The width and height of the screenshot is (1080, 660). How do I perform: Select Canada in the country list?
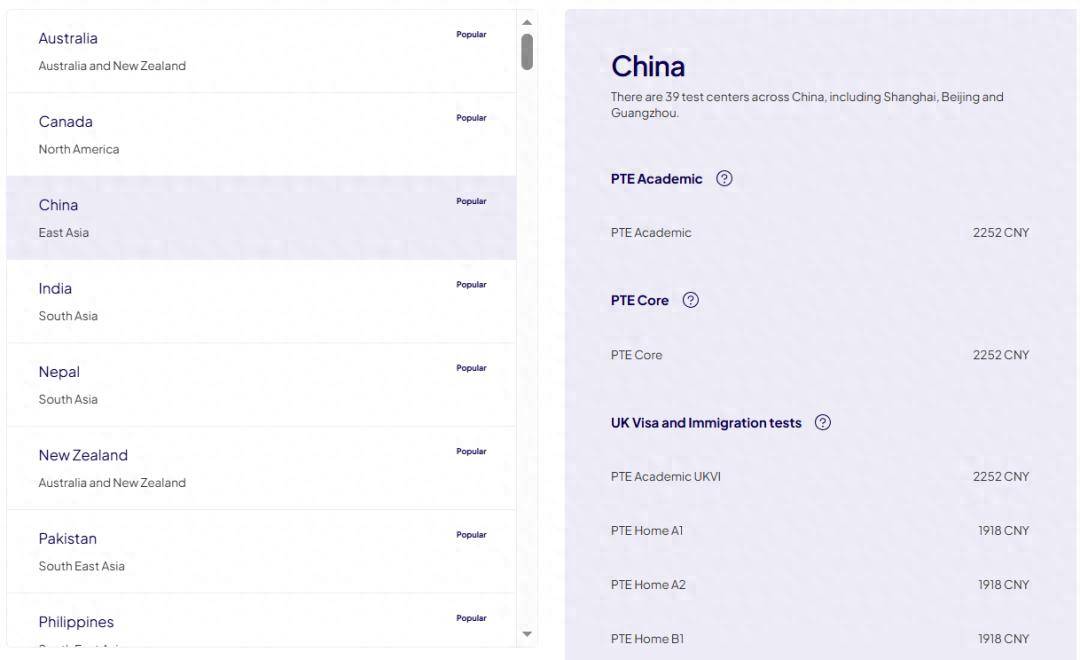click(261, 135)
